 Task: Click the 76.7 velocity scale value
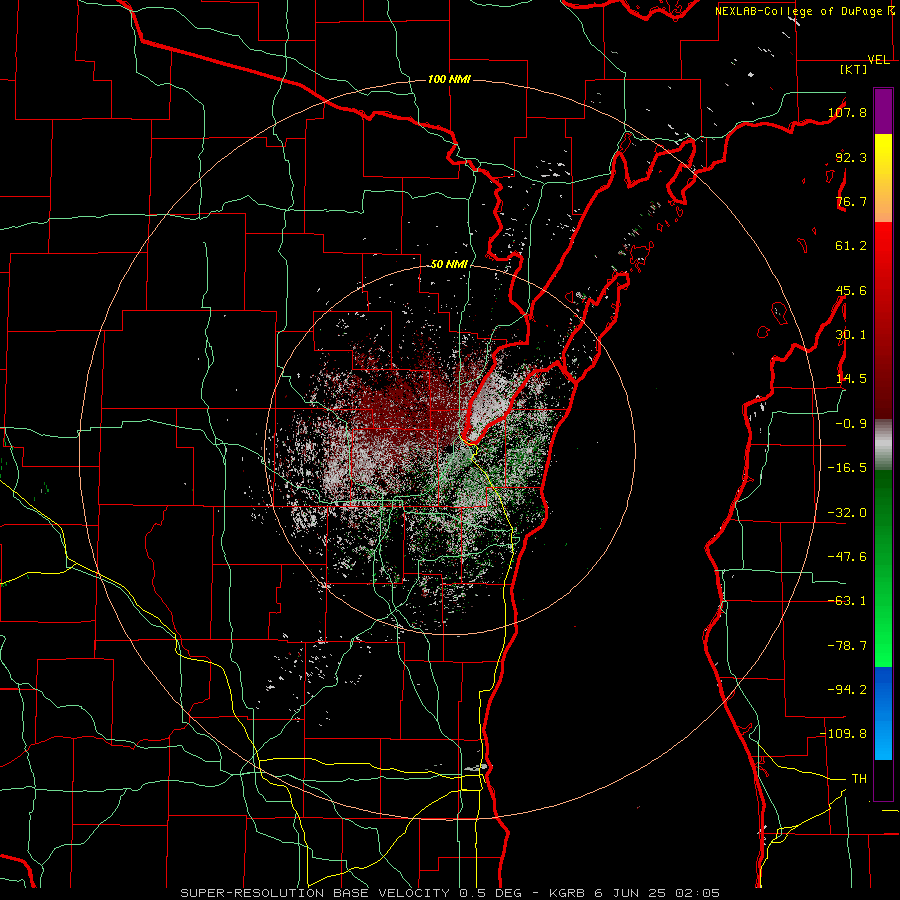click(851, 201)
